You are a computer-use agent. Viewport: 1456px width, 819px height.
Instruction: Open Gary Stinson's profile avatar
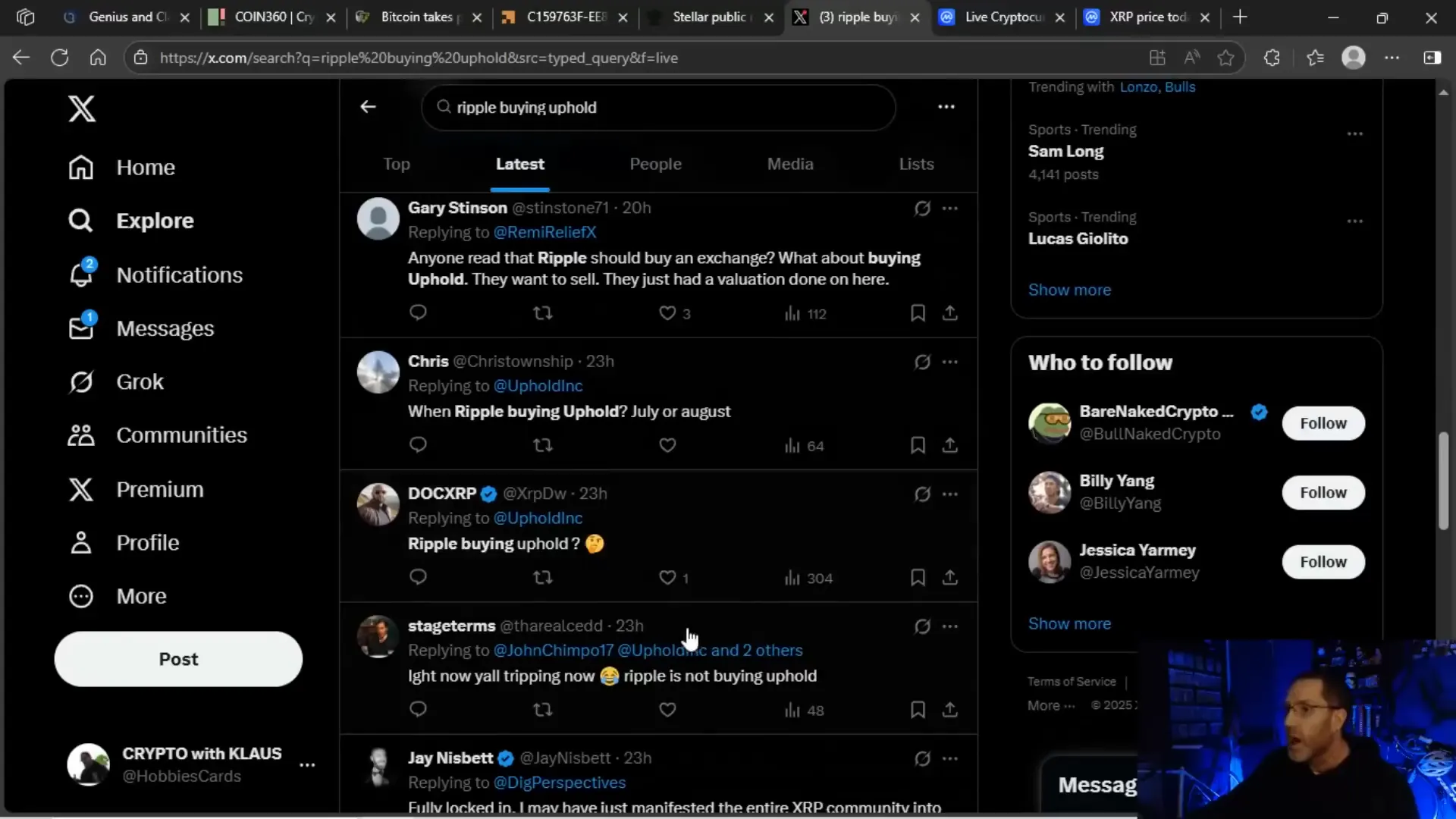click(378, 218)
